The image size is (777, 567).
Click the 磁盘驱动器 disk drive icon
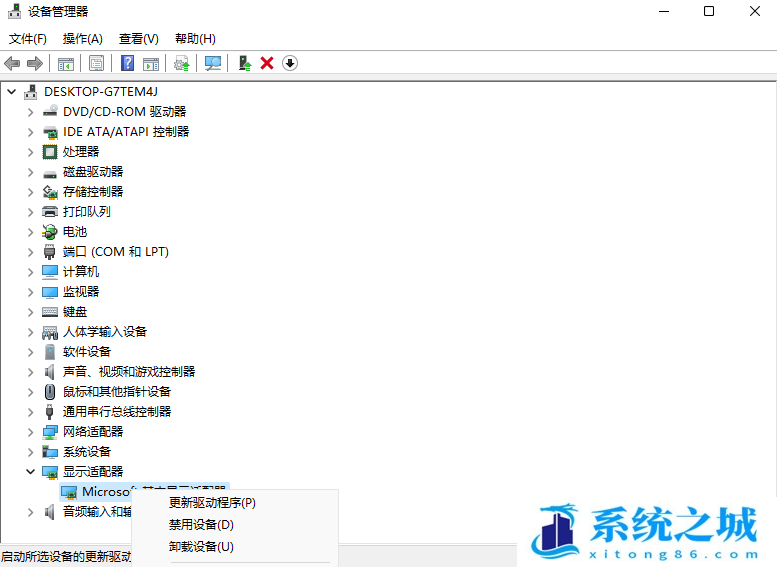pyautogui.click(x=50, y=173)
